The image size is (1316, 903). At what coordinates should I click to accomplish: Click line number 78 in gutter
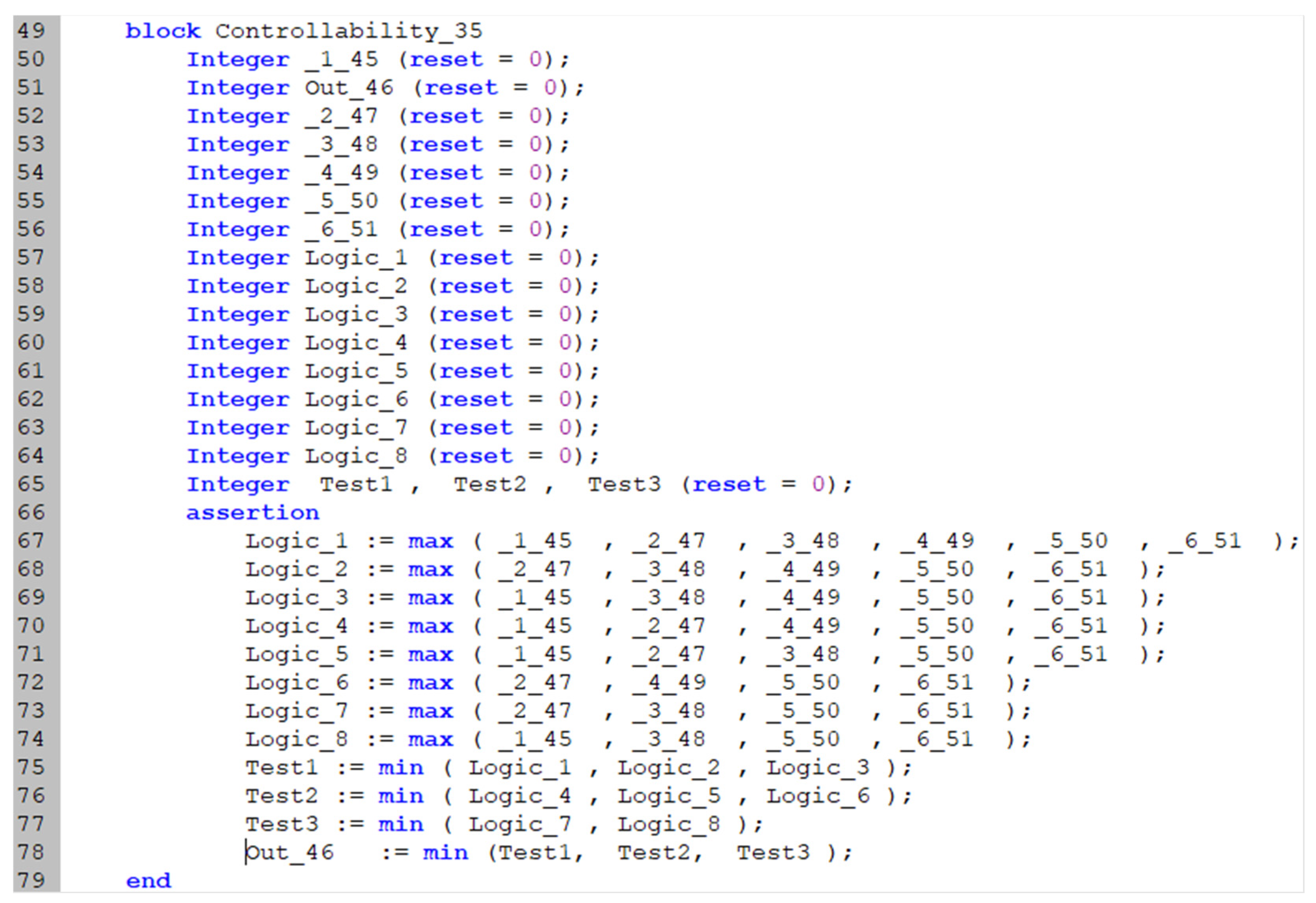[31, 852]
